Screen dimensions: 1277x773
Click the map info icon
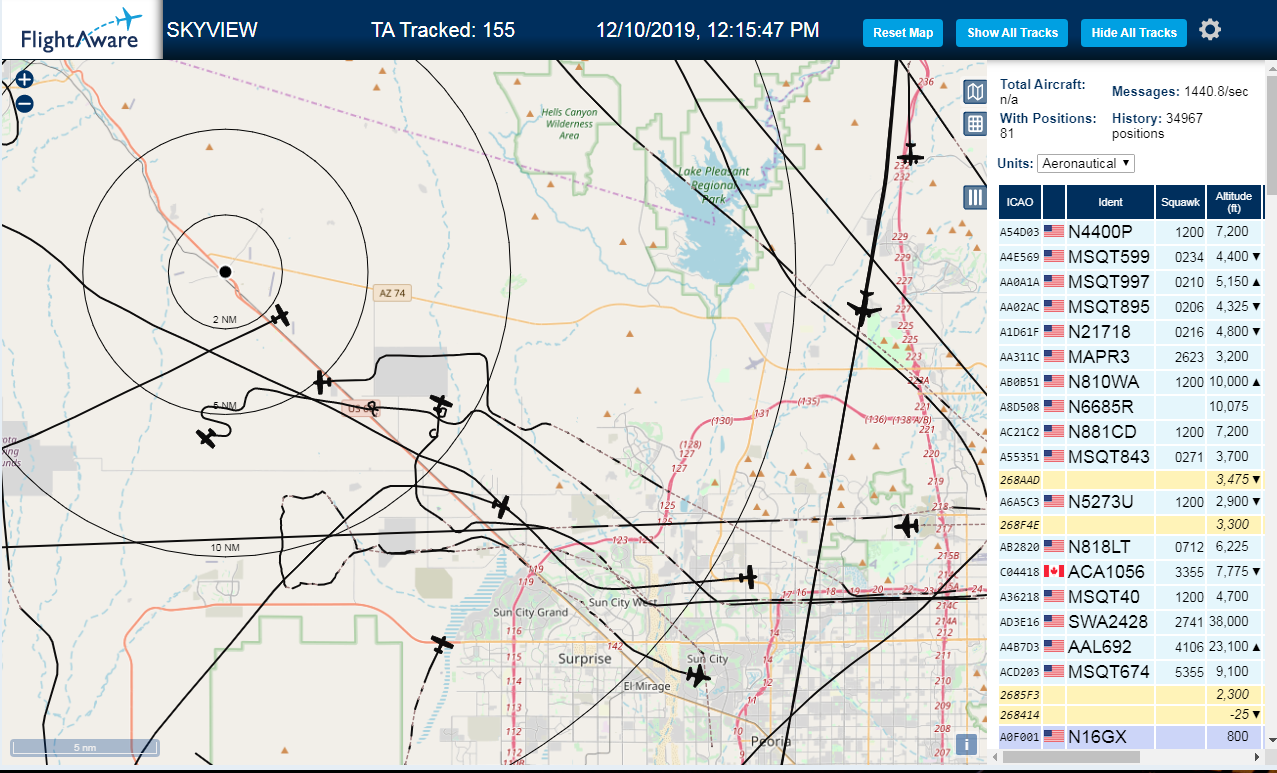pyautogui.click(x=966, y=744)
